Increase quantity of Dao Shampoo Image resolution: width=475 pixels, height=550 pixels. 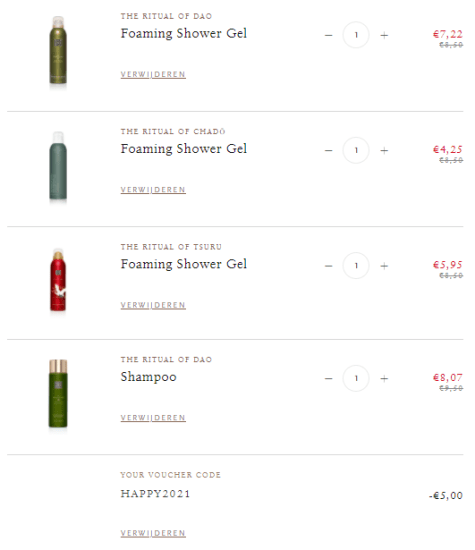click(x=384, y=378)
